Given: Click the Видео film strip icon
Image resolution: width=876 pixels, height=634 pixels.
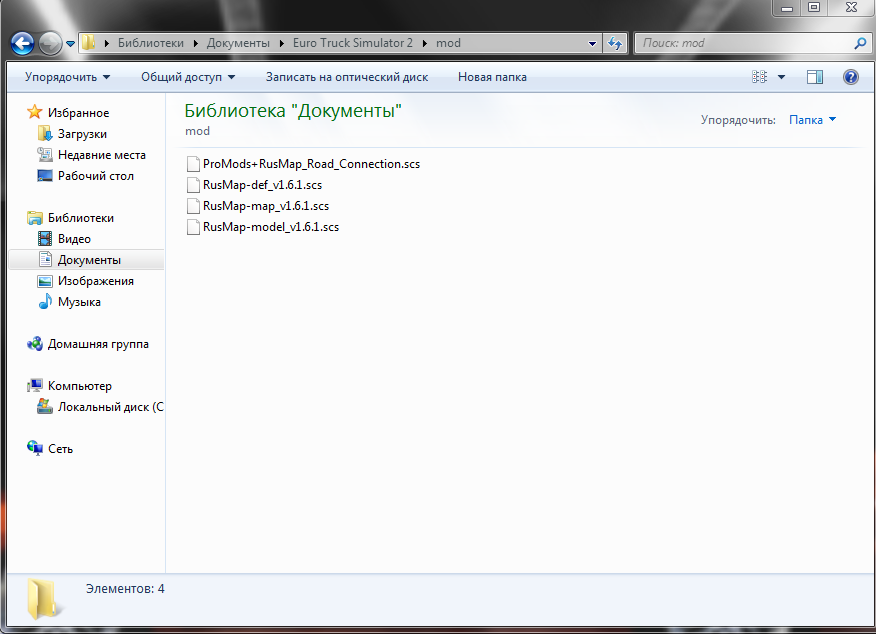Looking at the screenshot, I should [45, 239].
